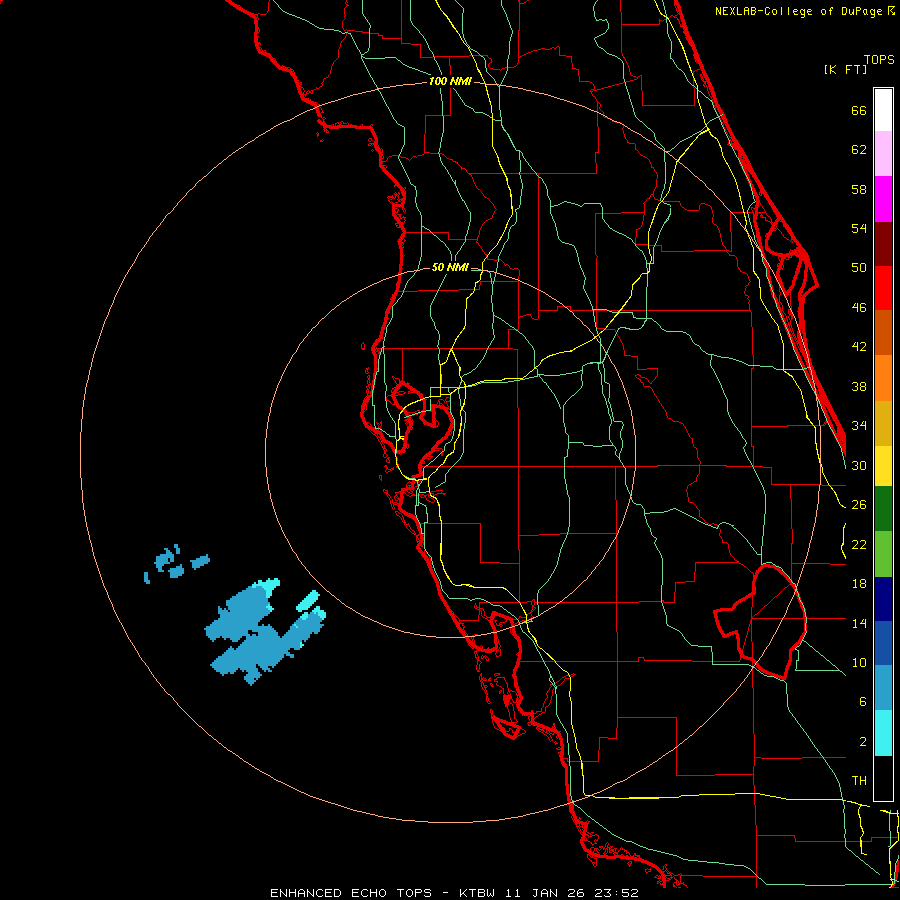Select the light pink legend color swatch
900x900 pixels.
(x=883, y=154)
